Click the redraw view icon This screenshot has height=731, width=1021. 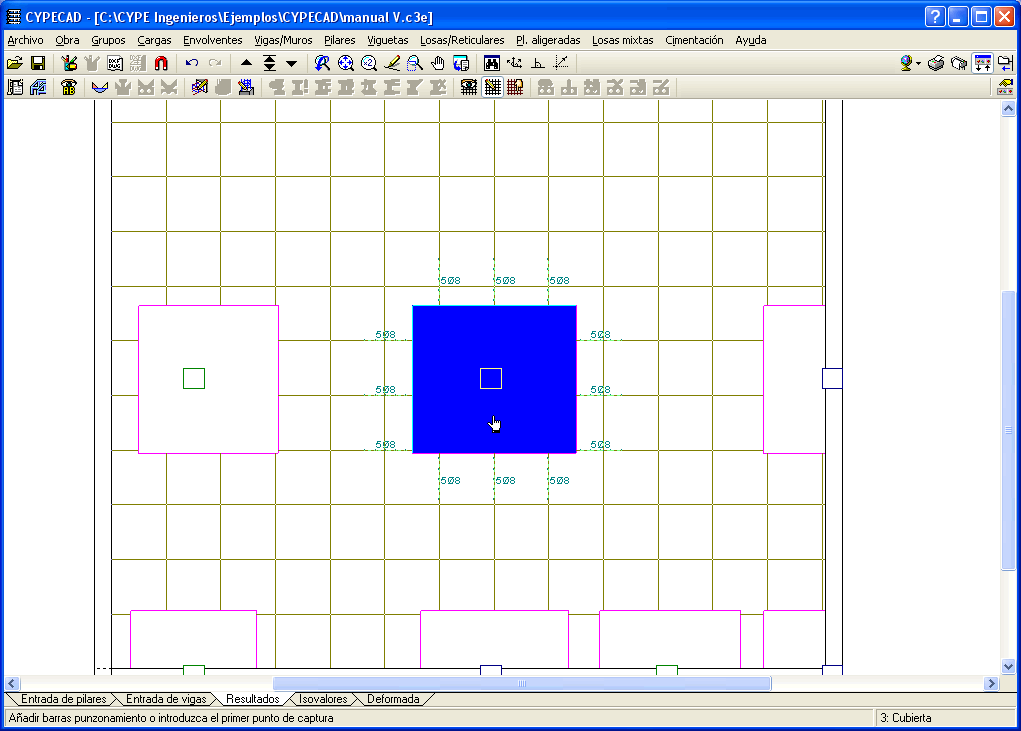click(x=322, y=63)
